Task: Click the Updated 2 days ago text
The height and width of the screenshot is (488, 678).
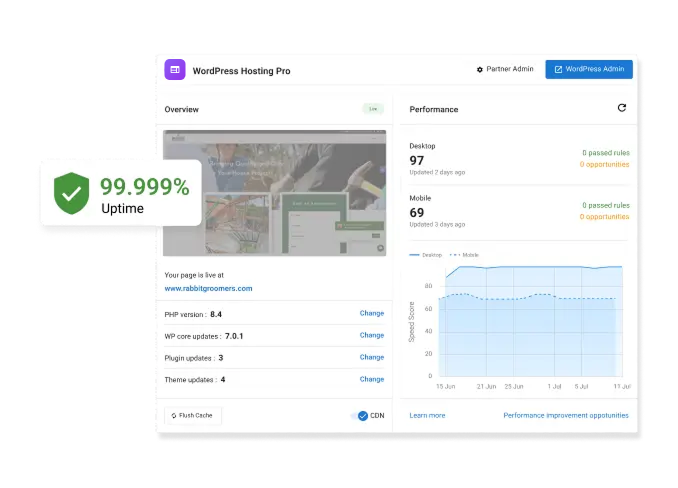Action: point(437,172)
